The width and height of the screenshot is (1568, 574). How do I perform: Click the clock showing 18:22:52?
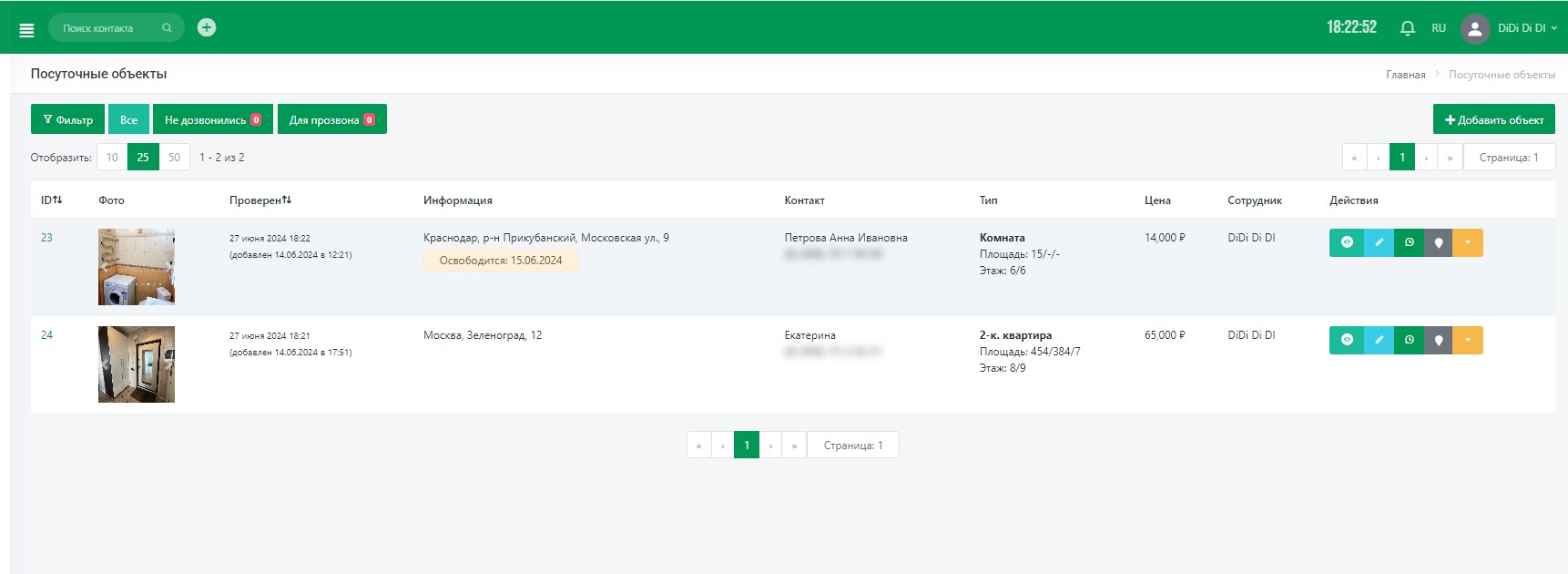click(x=1351, y=27)
